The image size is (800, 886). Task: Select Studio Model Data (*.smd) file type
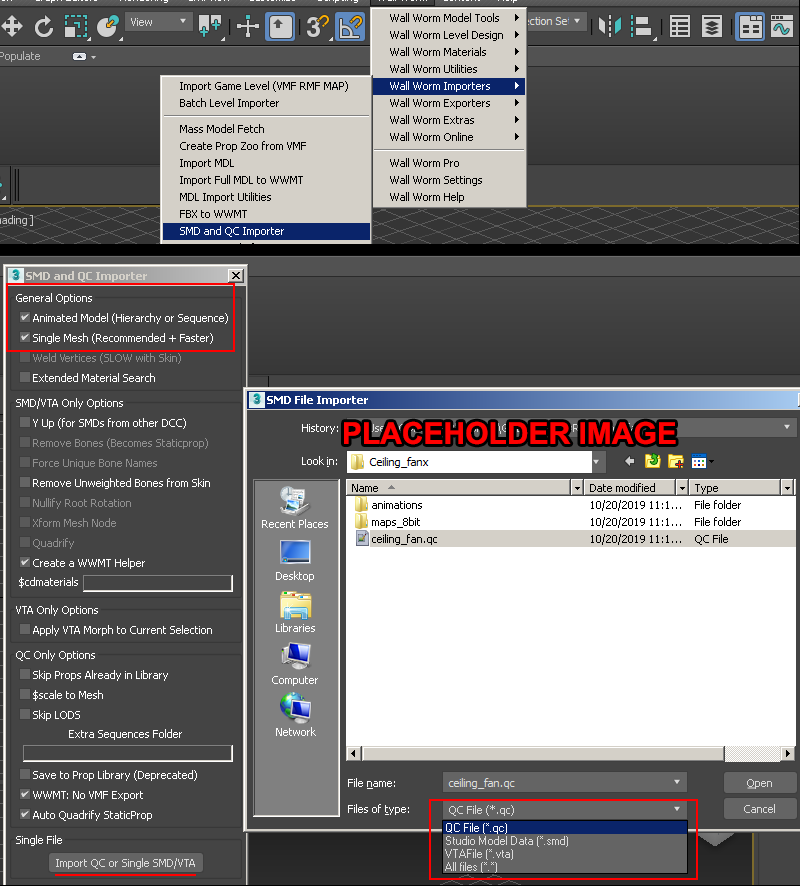click(x=565, y=841)
